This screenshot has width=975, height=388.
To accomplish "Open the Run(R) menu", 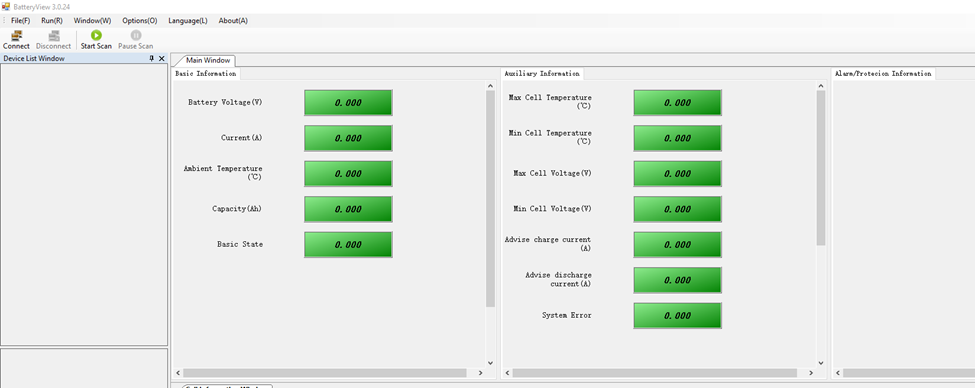I will pyautogui.click(x=52, y=21).
